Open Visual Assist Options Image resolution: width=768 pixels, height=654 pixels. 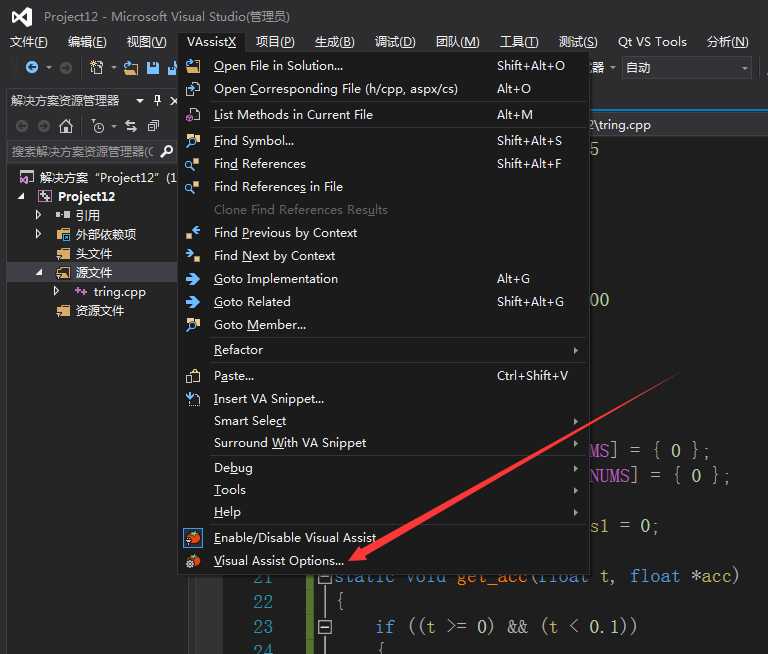point(384,561)
